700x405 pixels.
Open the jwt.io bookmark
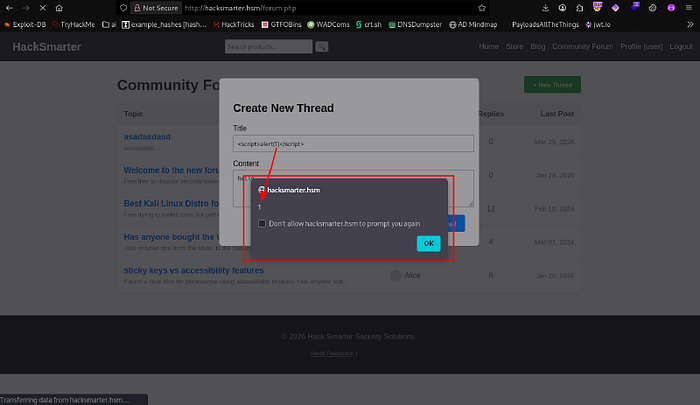click(598, 25)
